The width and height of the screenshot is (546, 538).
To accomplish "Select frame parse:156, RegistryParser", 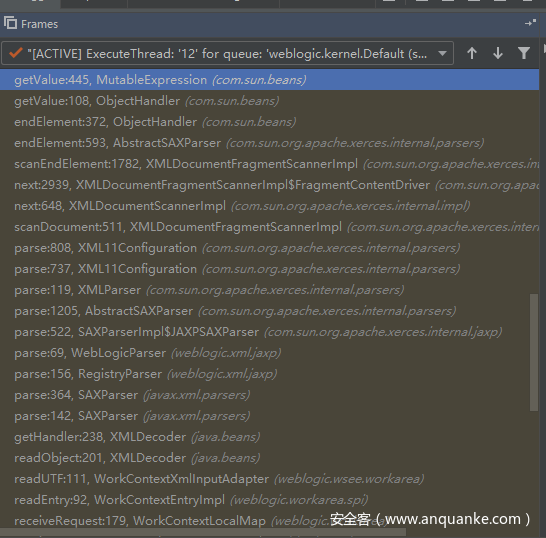I will pos(270,374).
